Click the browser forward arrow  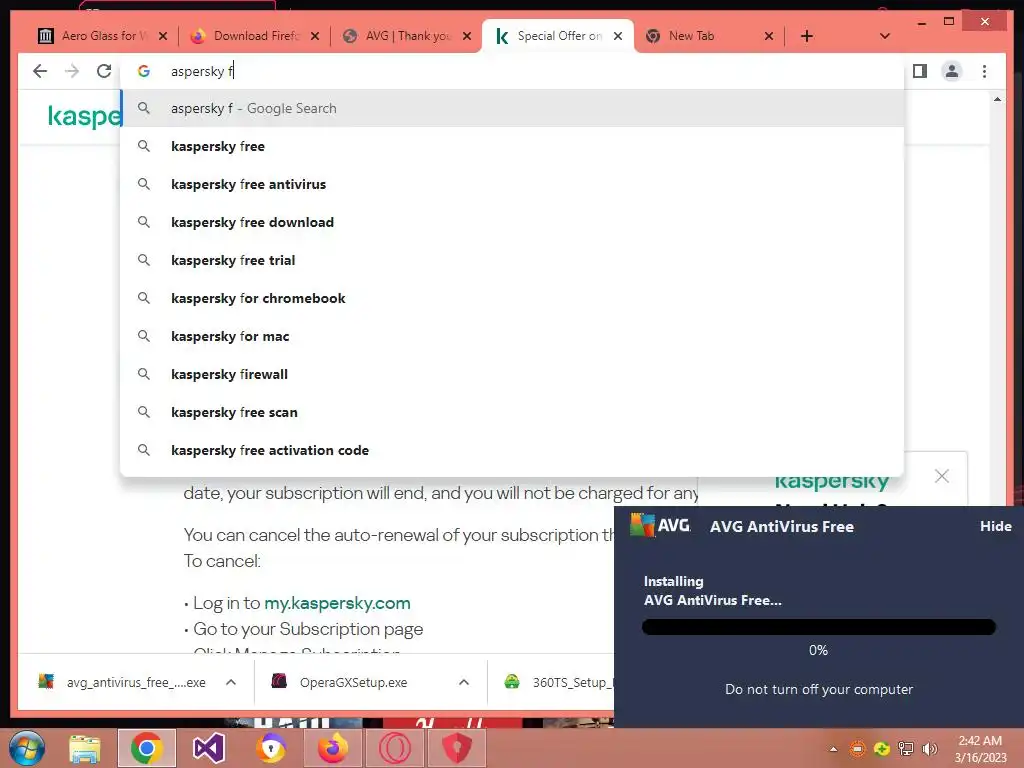[x=72, y=71]
